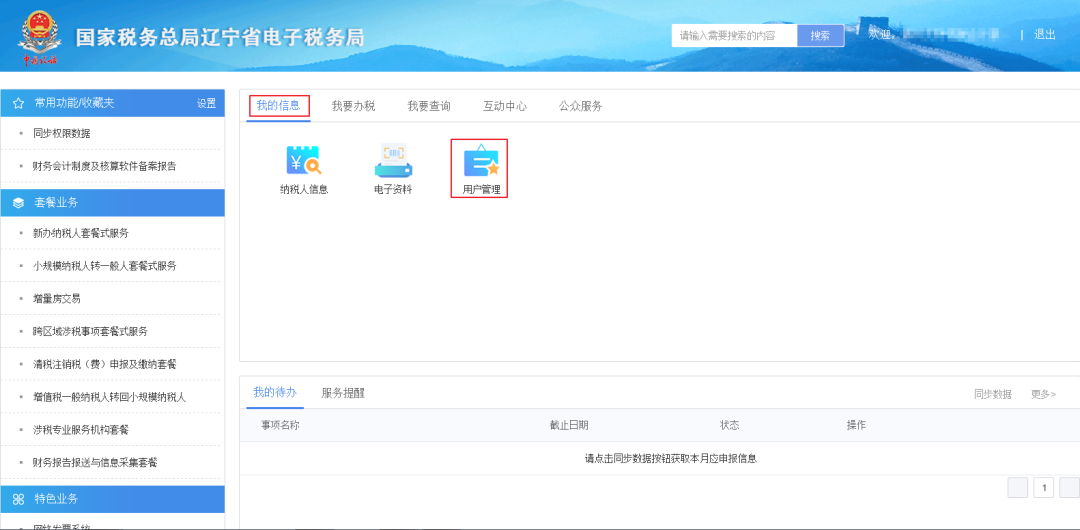Click the search input field

pos(734,36)
